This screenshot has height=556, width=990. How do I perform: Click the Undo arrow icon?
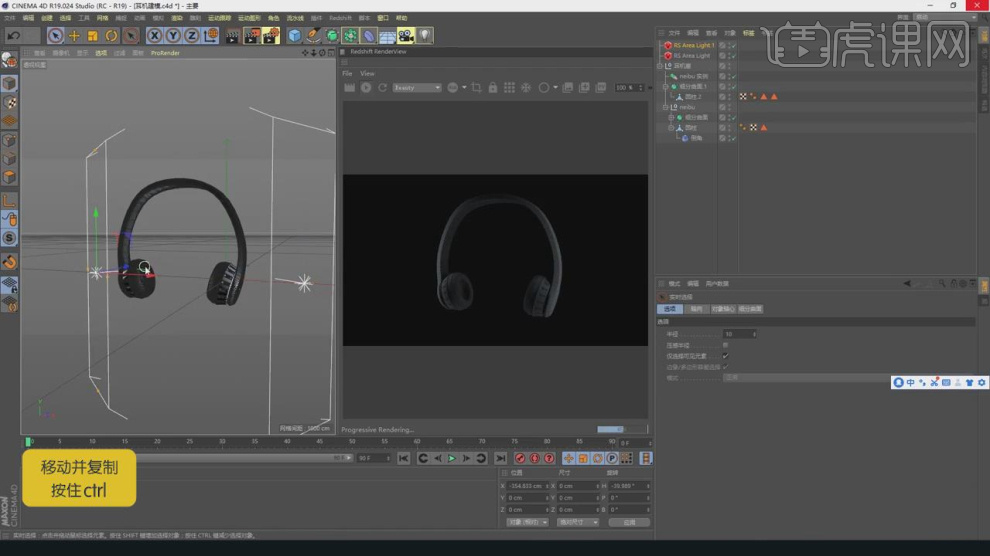tap(14, 36)
